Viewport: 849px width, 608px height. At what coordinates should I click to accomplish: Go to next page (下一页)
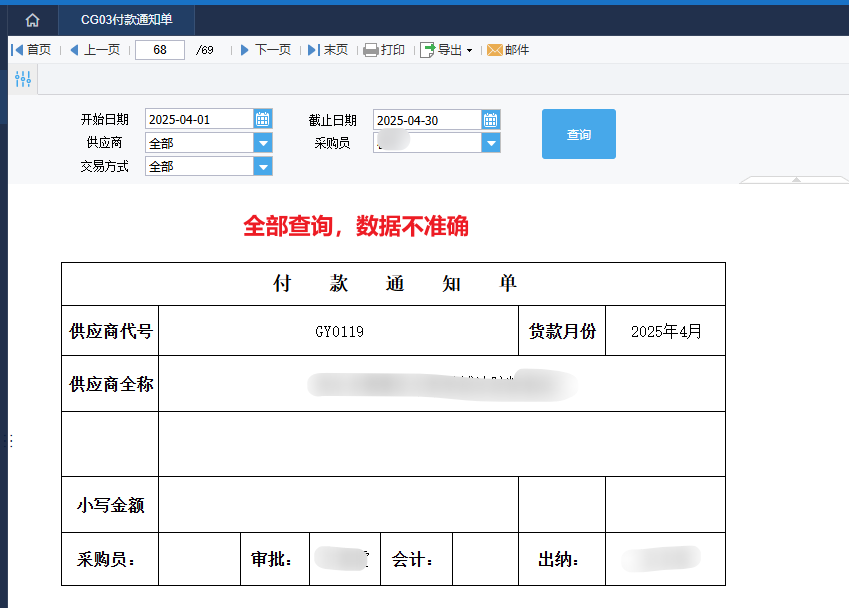(x=266, y=50)
